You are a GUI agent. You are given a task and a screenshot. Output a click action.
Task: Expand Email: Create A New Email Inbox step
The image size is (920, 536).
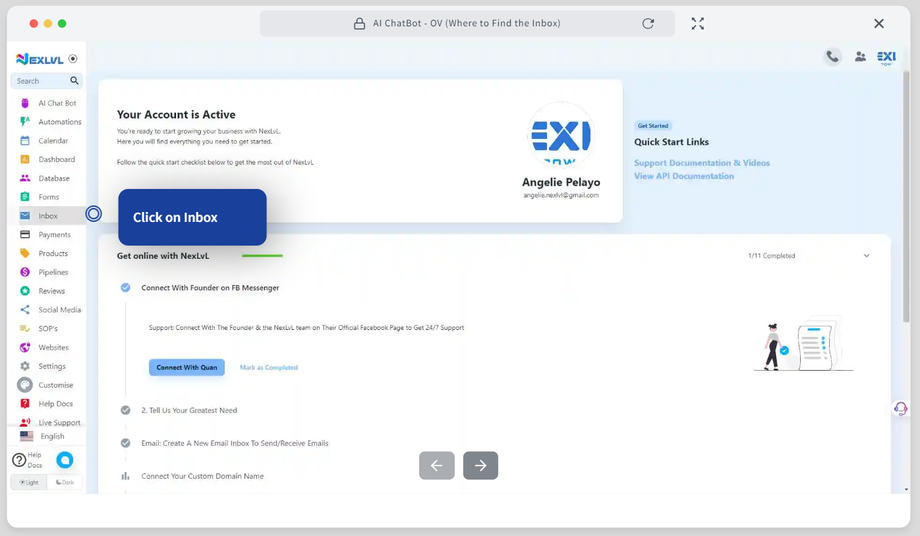click(235, 443)
